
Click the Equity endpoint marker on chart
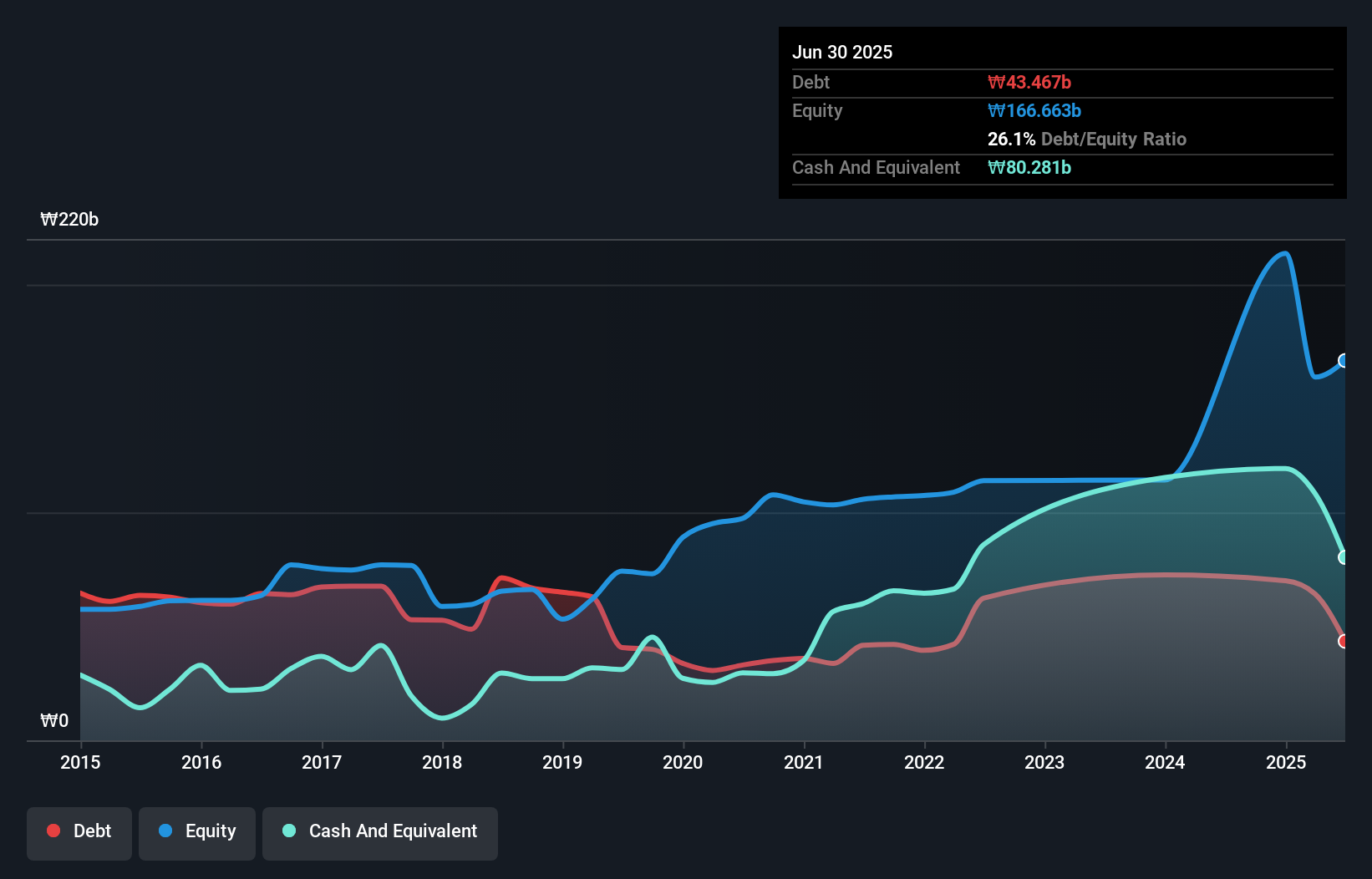point(1344,361)
